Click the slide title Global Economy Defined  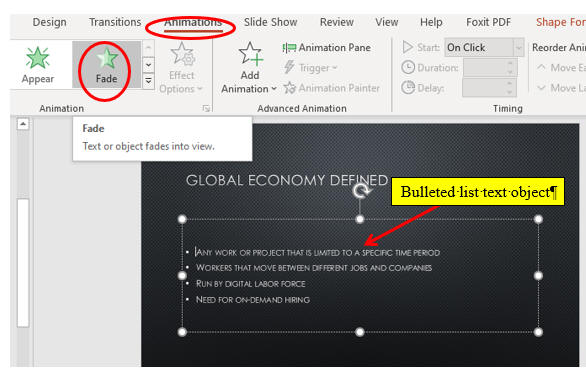[287, 180]
